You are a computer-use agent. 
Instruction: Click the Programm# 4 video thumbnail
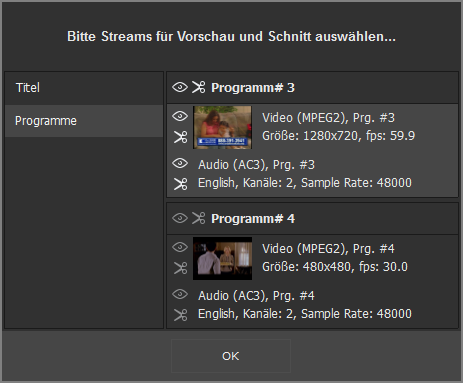click(x=222, y=258)
